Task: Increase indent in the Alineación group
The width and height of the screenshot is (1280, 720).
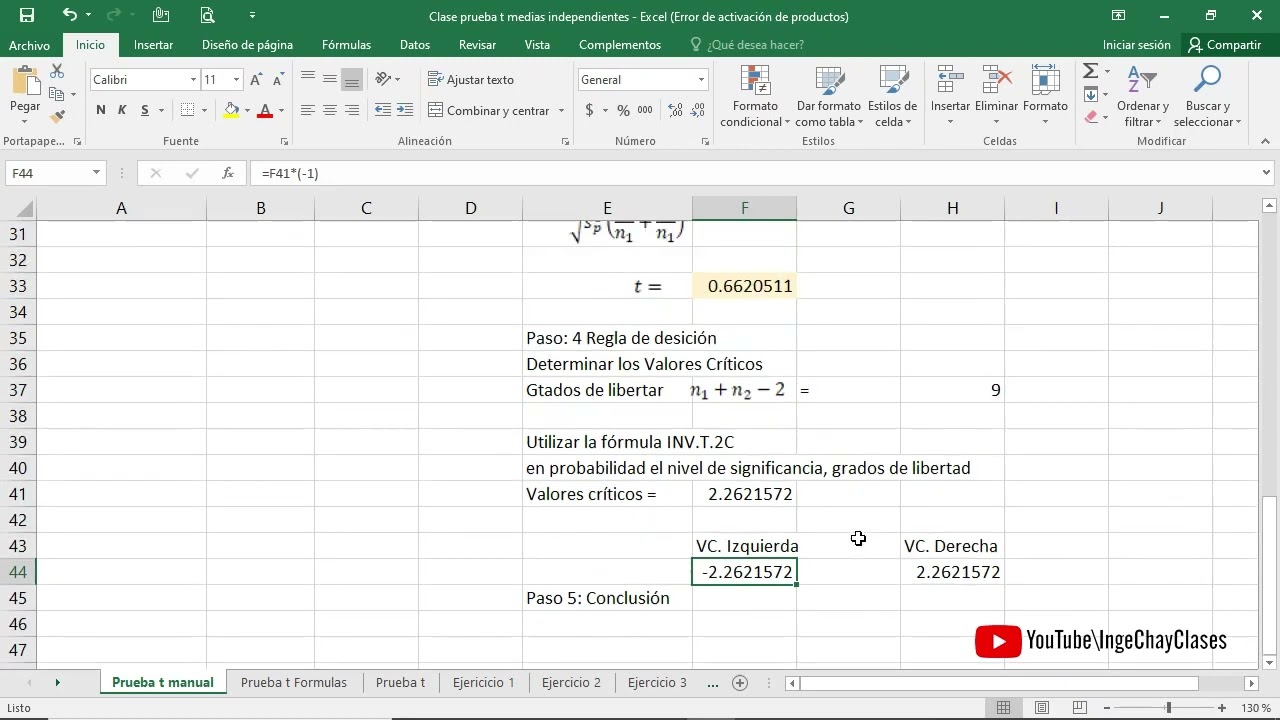Action: (404, 110)
